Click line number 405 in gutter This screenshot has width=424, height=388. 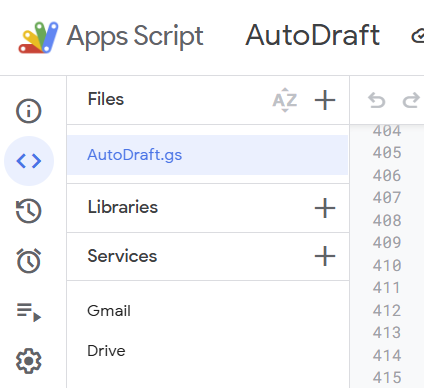[387, 153]
